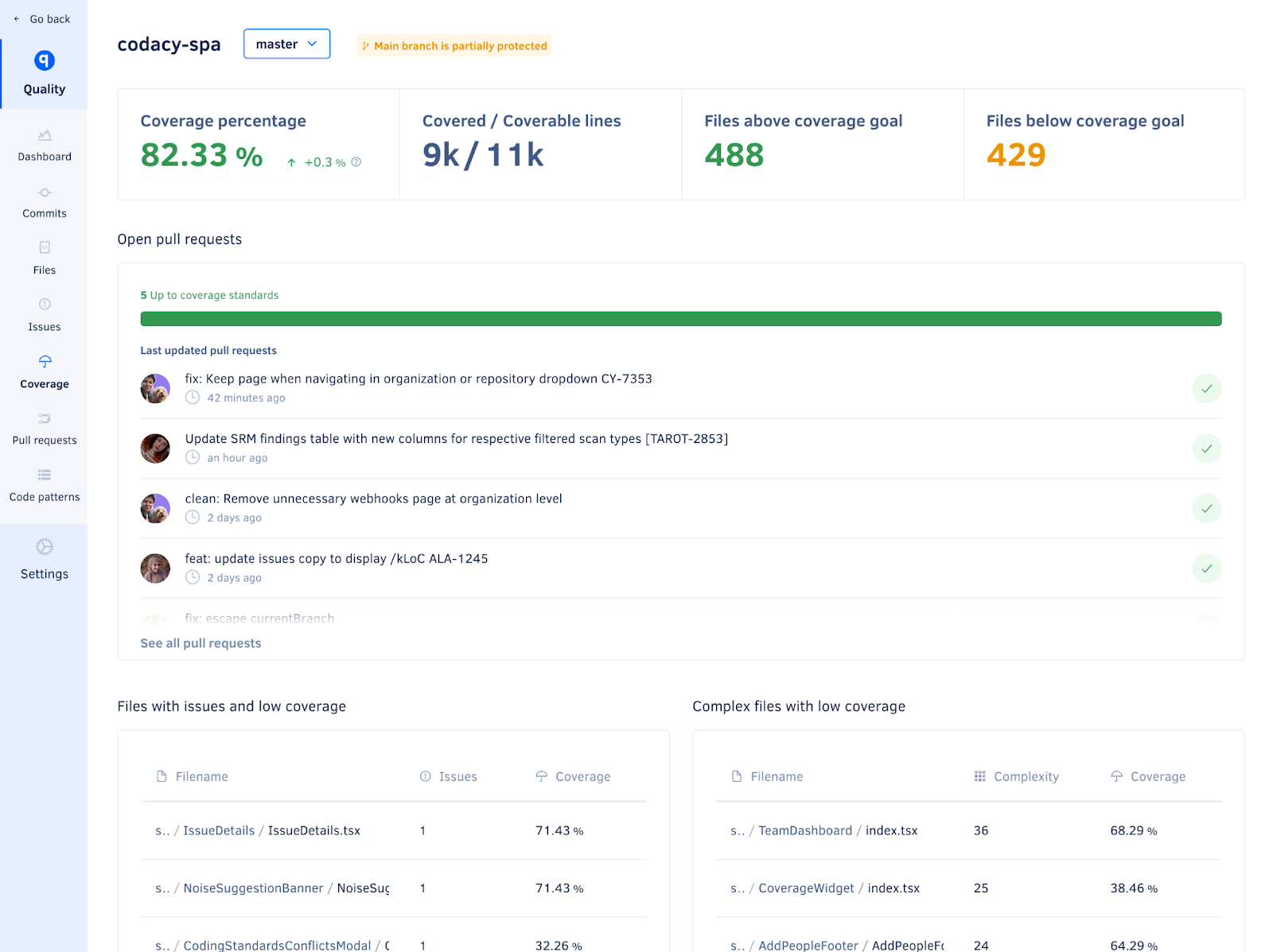
Task: Click See all pull requests link
Action: (200, 643)
